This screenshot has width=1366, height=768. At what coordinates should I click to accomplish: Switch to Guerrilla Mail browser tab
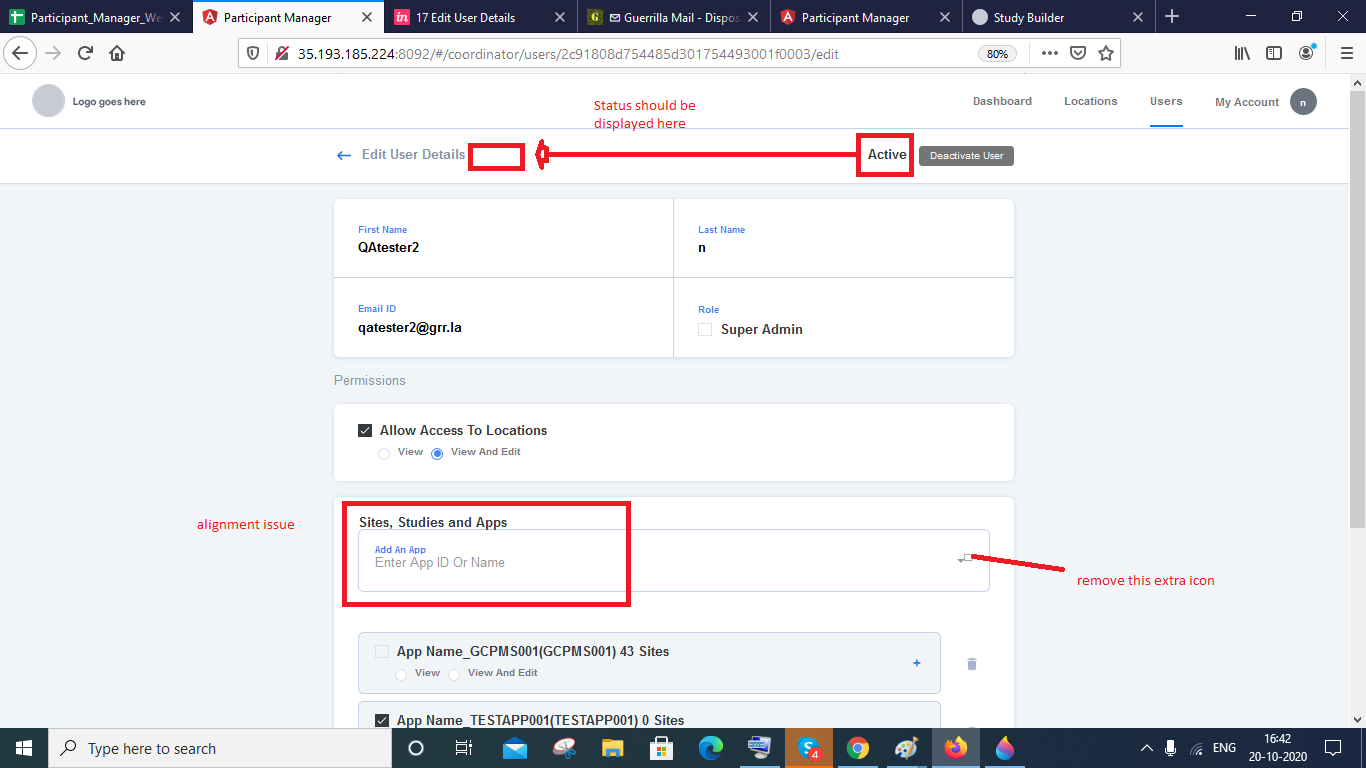674,17
